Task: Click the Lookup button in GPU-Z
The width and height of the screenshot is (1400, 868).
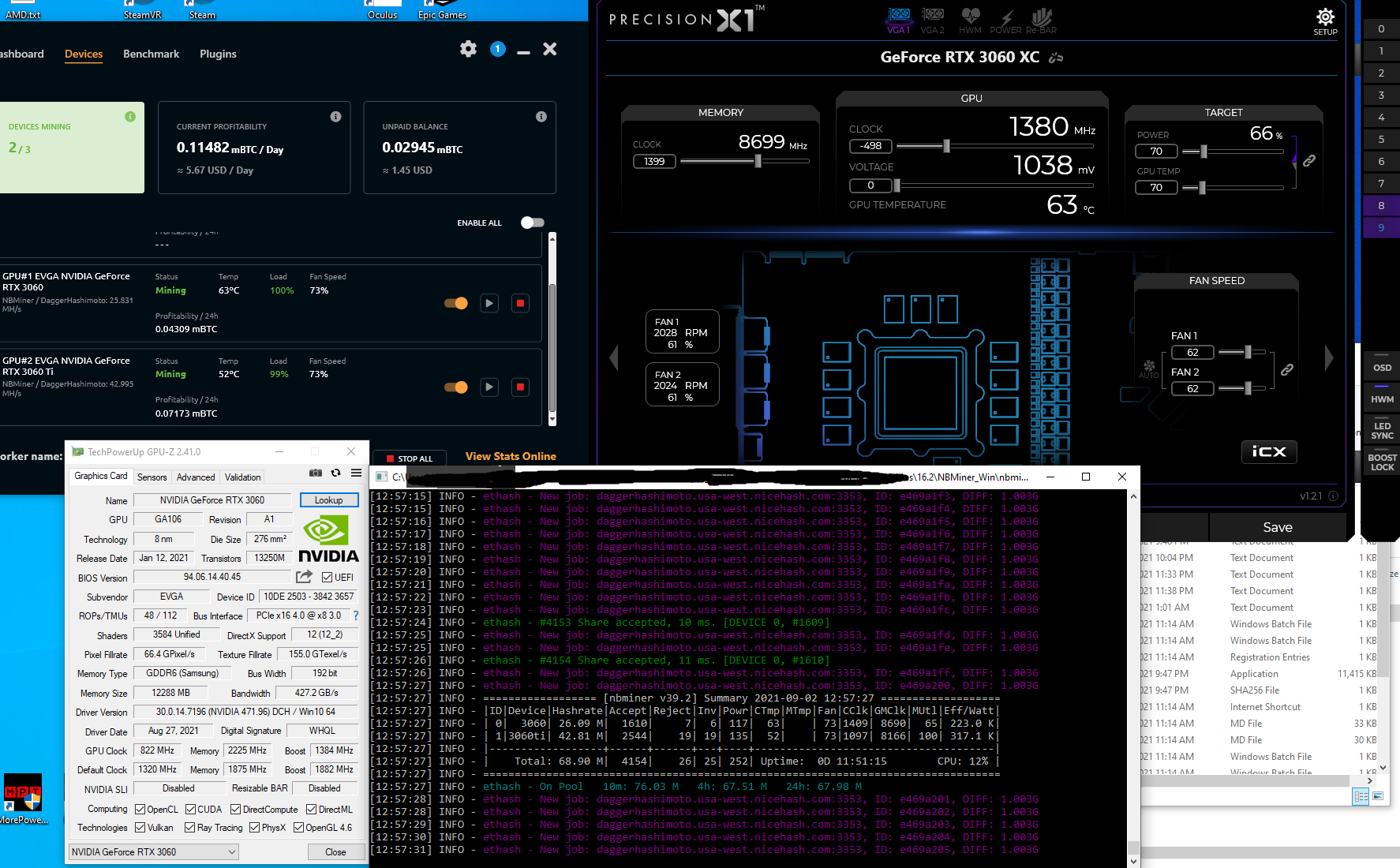Action: click(328, 499)
